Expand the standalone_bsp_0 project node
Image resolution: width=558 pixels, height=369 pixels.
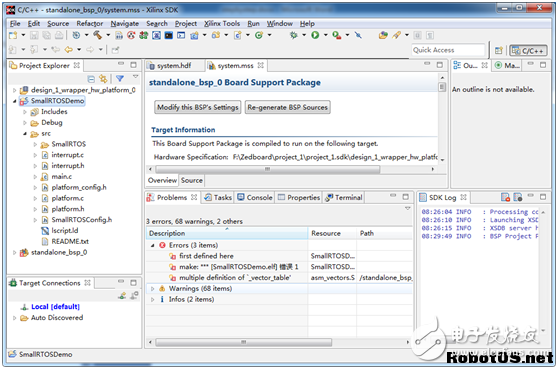click(15, 252)
